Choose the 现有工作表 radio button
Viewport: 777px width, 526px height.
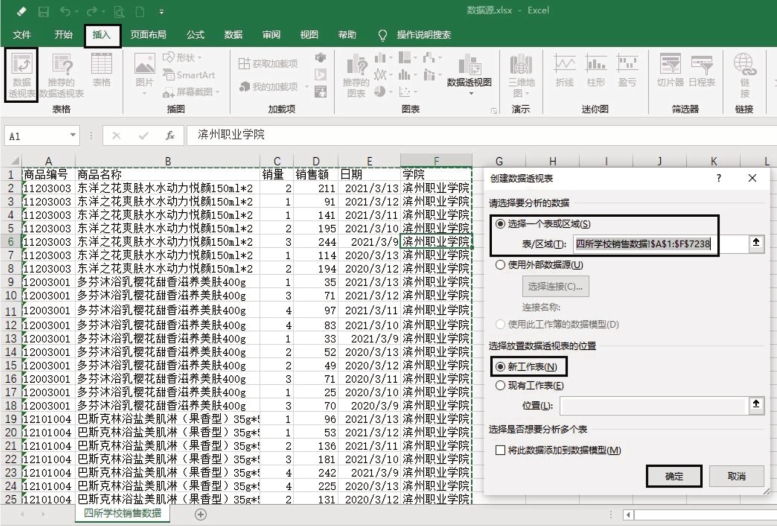(502, 384)
